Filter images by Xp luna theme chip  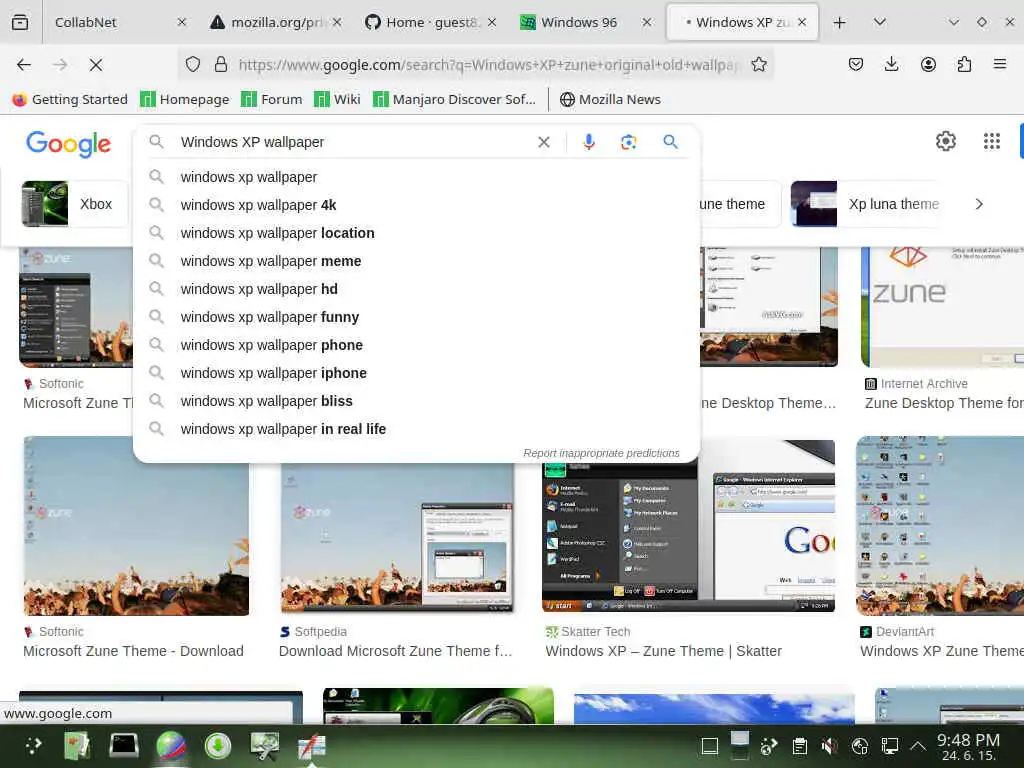pyautogui.click(x=866, y=204)
